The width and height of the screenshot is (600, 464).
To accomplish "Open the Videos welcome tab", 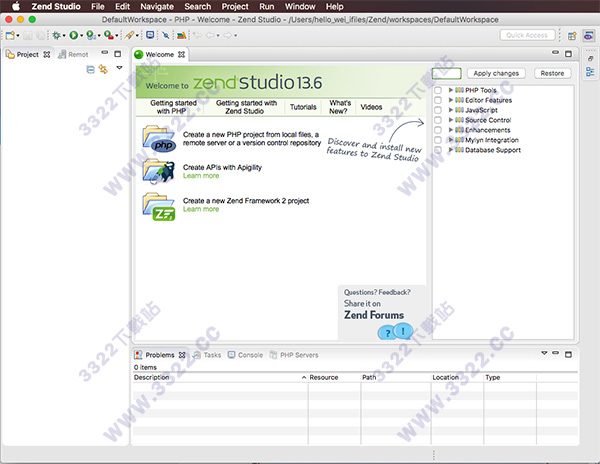I will click(371, 107).
